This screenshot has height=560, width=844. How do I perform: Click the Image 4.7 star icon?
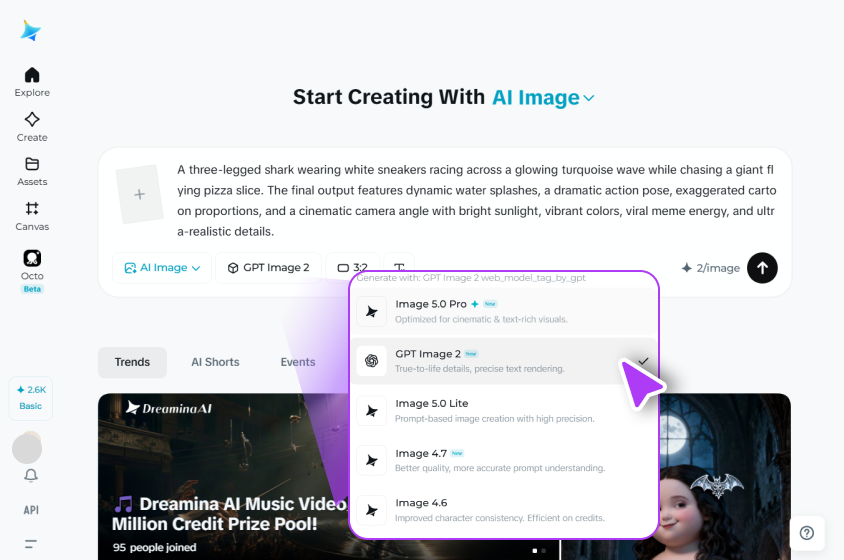click(371, 460)
